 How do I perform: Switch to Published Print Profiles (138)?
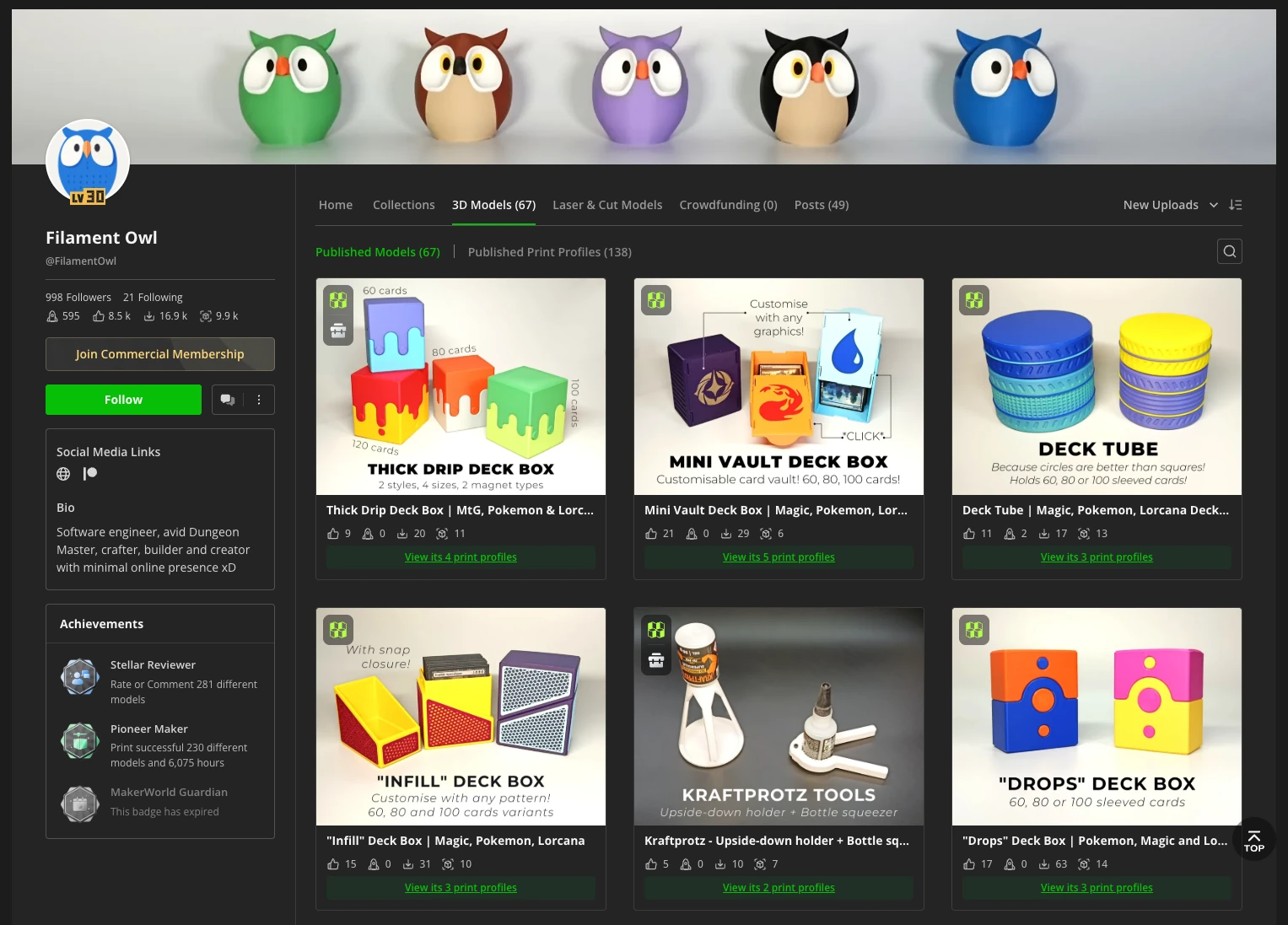click(x=549, y=252)
